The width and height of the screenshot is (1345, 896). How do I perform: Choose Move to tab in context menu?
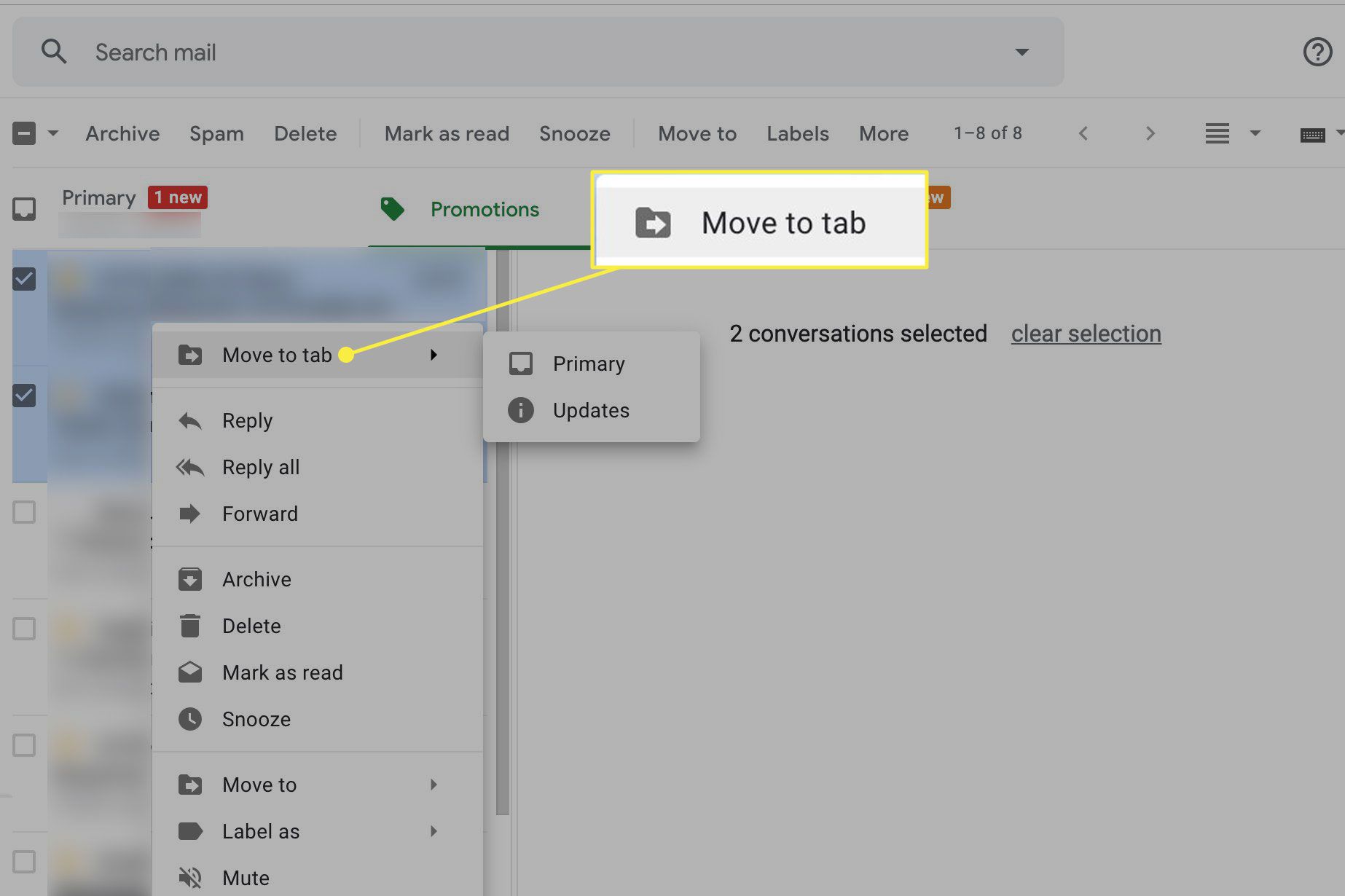318,355
